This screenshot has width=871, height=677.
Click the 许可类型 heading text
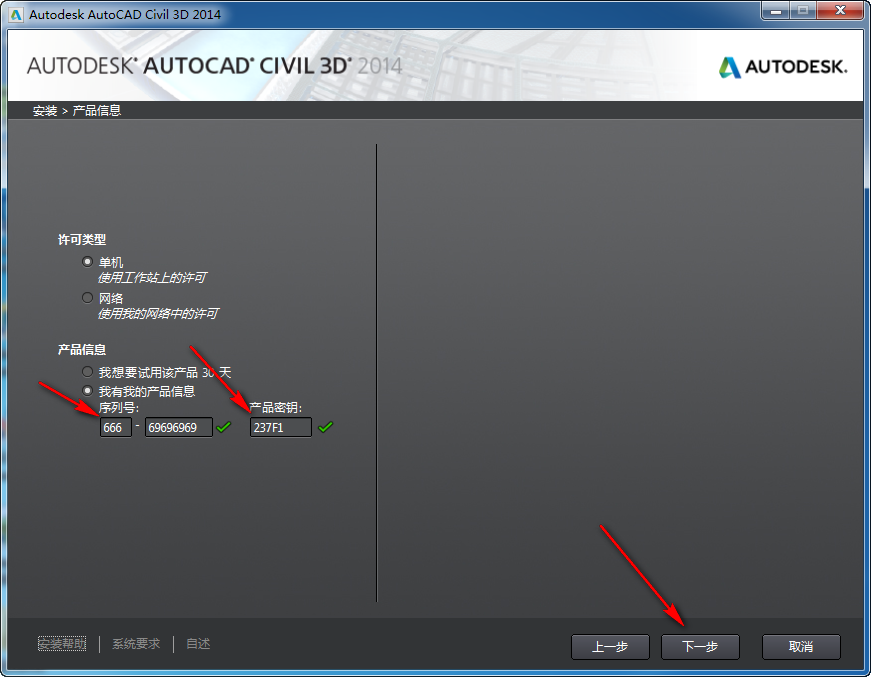pyautogui.click(x=82, y=240)
